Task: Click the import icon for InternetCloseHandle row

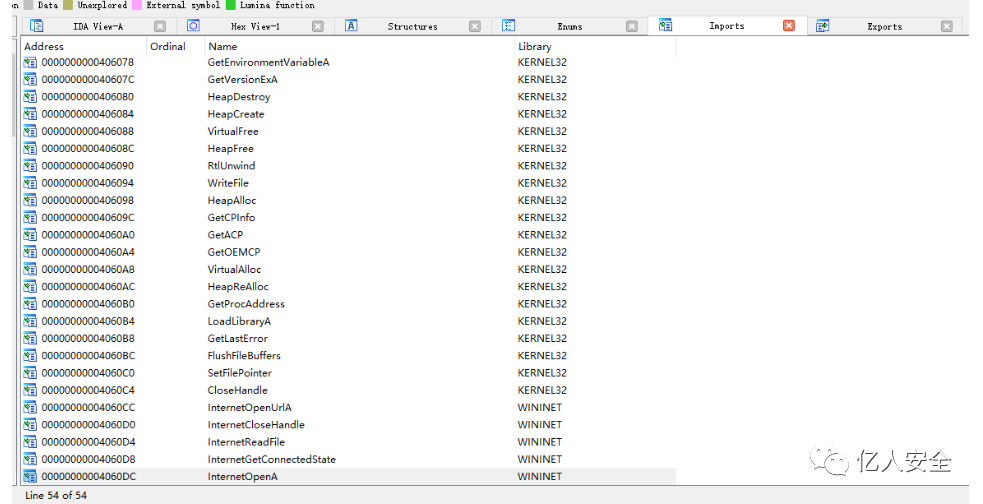Action: click(x=30, y=424)
